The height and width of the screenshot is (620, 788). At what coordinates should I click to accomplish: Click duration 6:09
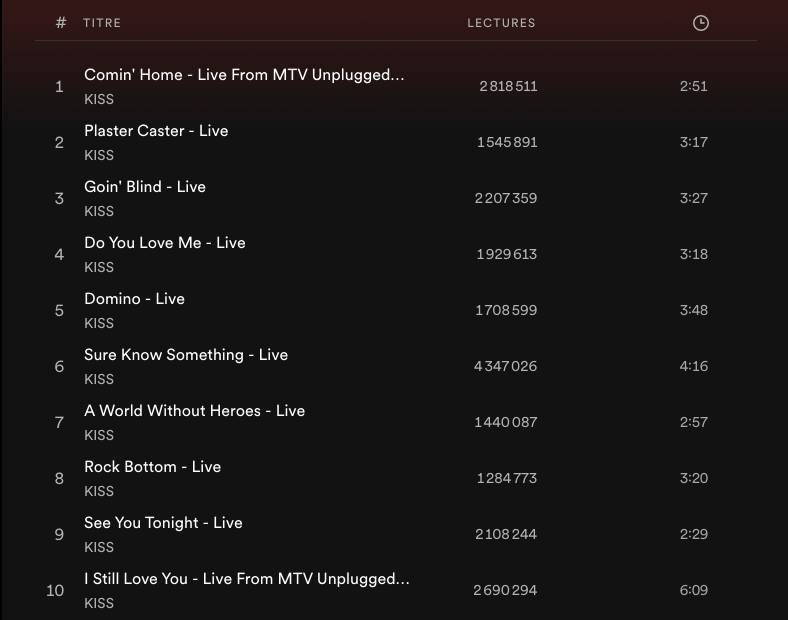694,590
